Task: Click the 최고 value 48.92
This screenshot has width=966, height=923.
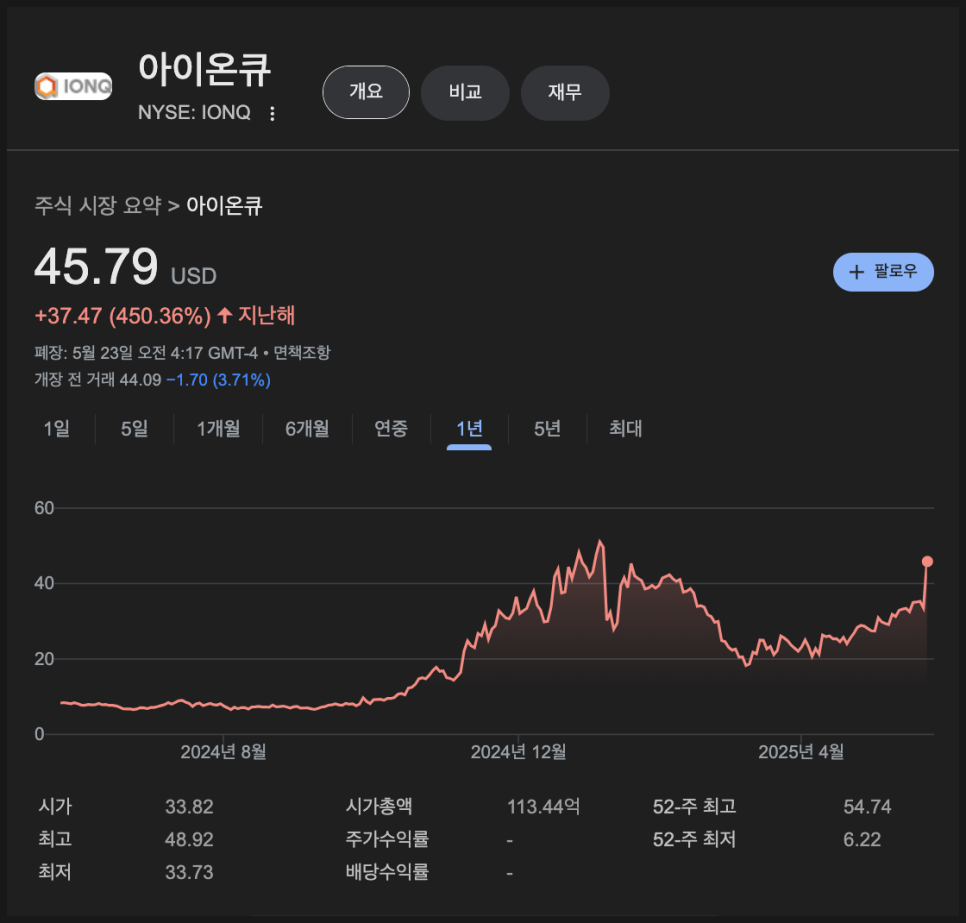Action: 189,839
